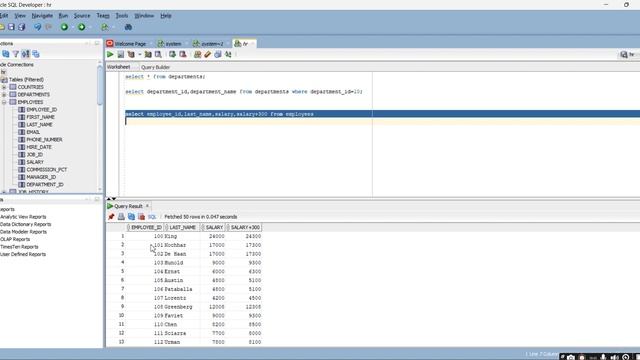Sort by the EMPLOYEE_ID column header
The image size is (640, 360).
(146, 227)
